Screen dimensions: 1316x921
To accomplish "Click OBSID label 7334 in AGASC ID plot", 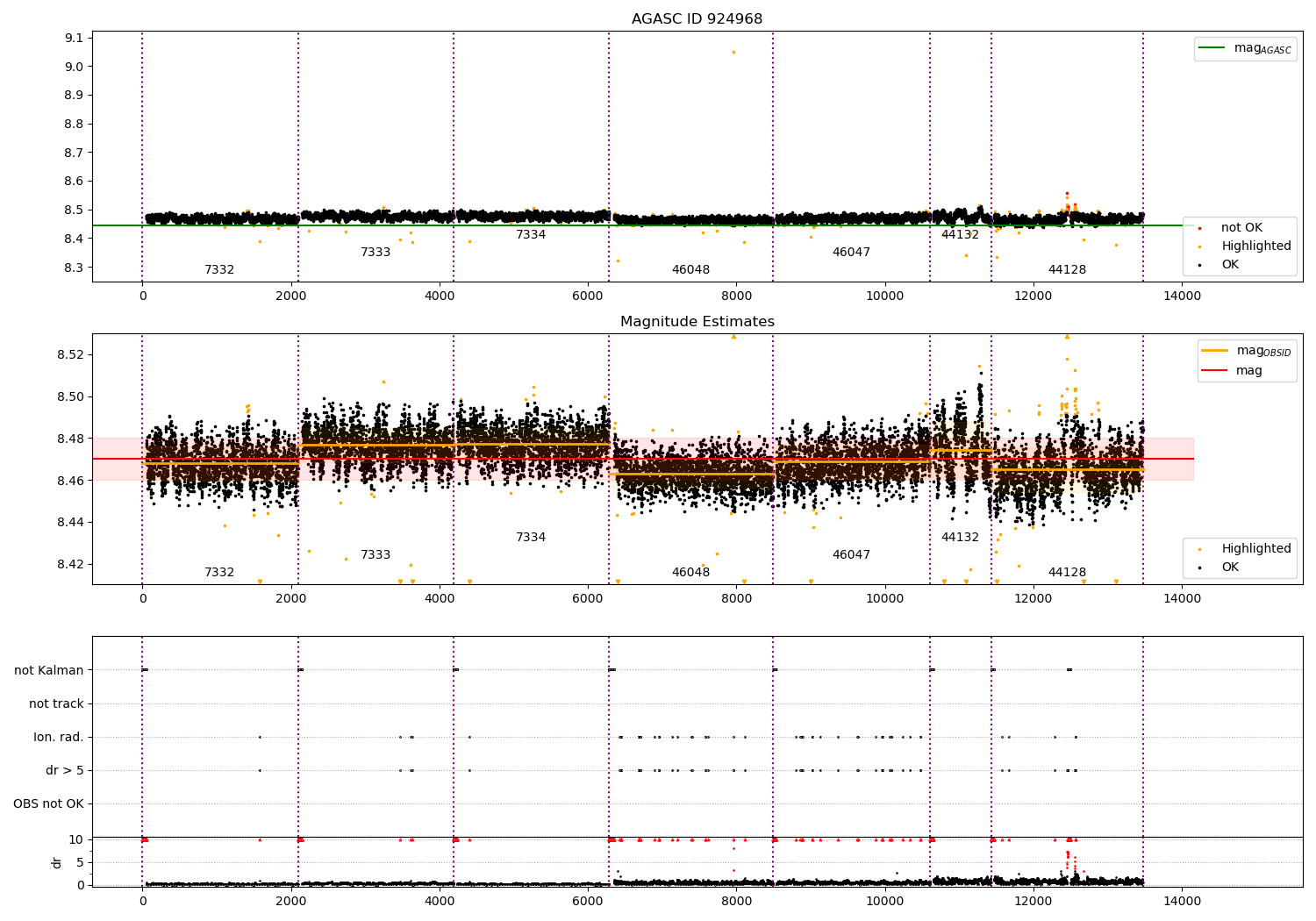I will click(531, 235).
